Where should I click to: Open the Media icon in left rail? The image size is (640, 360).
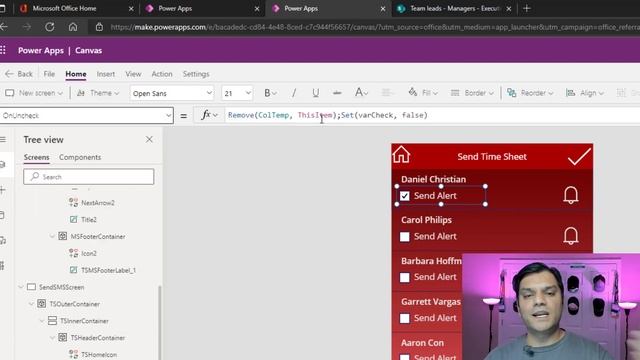point(2,240)
